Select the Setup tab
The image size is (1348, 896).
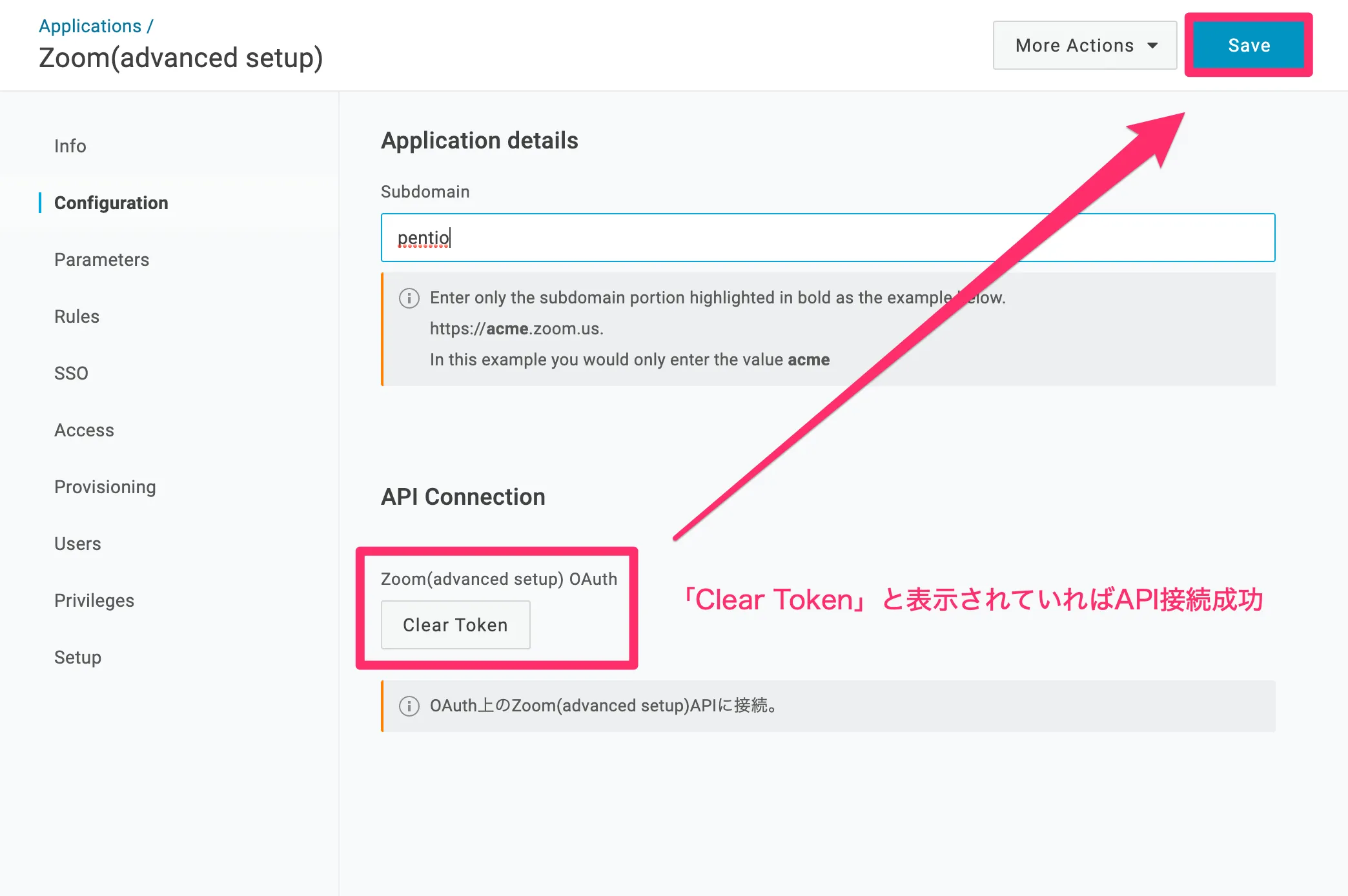click(x=77, y=657)
